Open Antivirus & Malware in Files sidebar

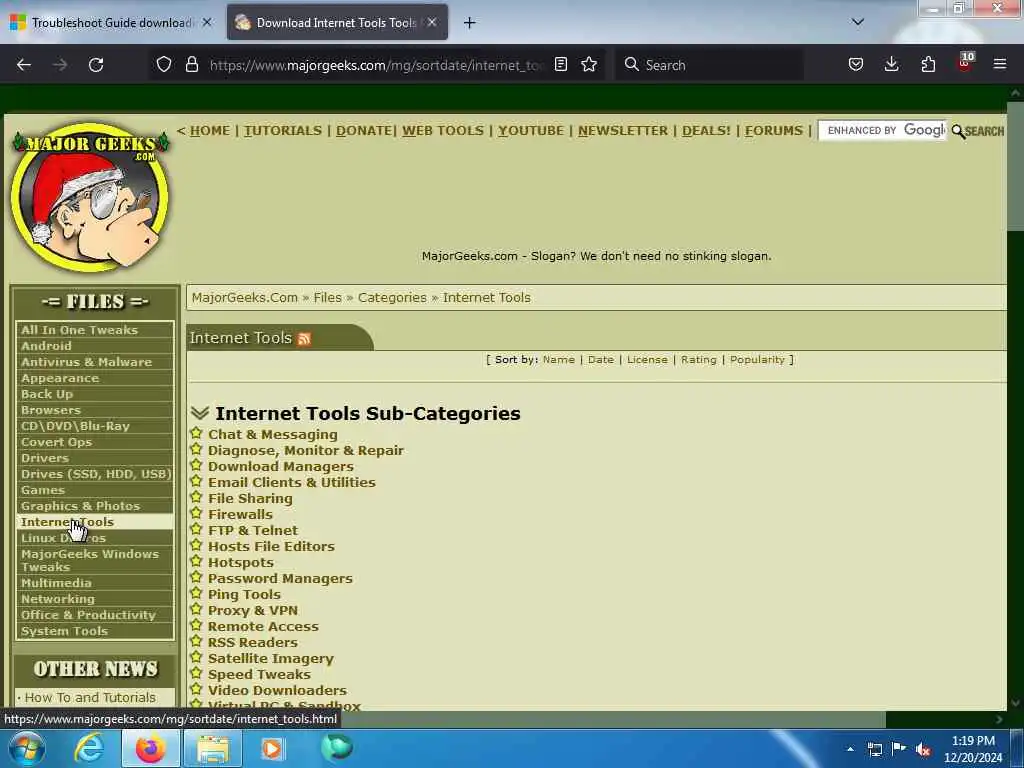pyautogui.click(x=95, y=362)
